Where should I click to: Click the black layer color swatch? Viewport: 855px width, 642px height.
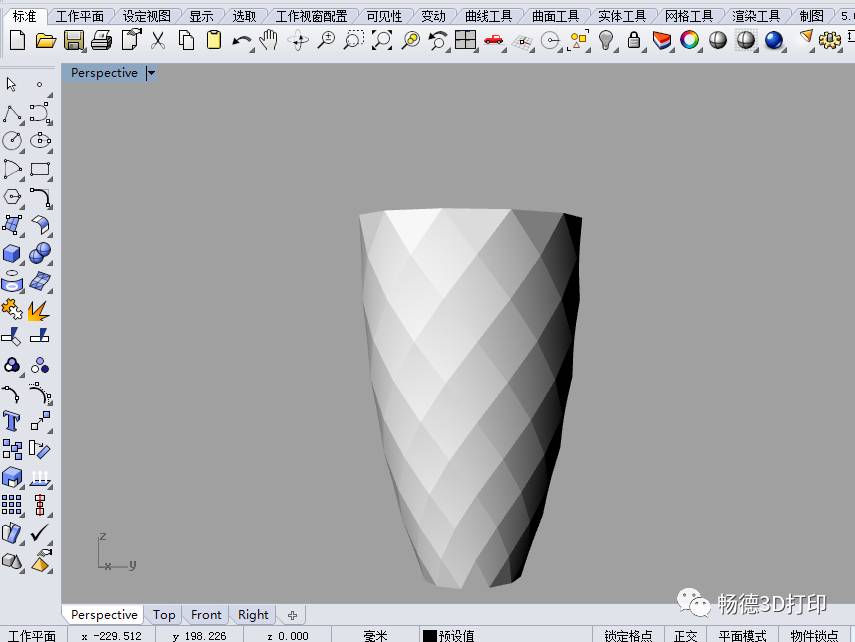point(430,635)
